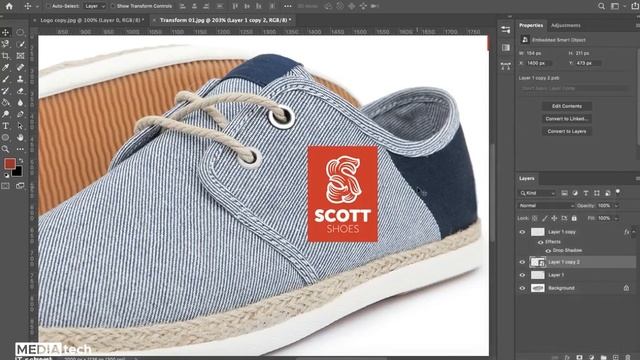640x360 pixels.
Task: Open the Move tool preset picker arrow
Action: (37, 7)
